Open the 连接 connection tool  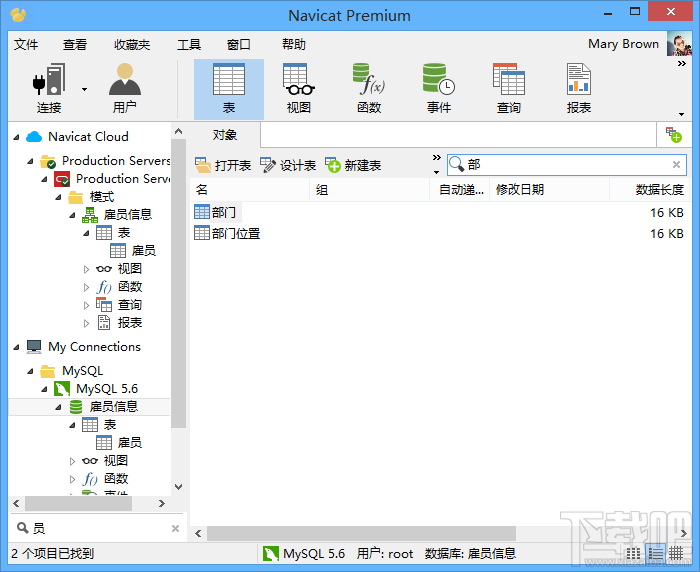click(49, 88)
